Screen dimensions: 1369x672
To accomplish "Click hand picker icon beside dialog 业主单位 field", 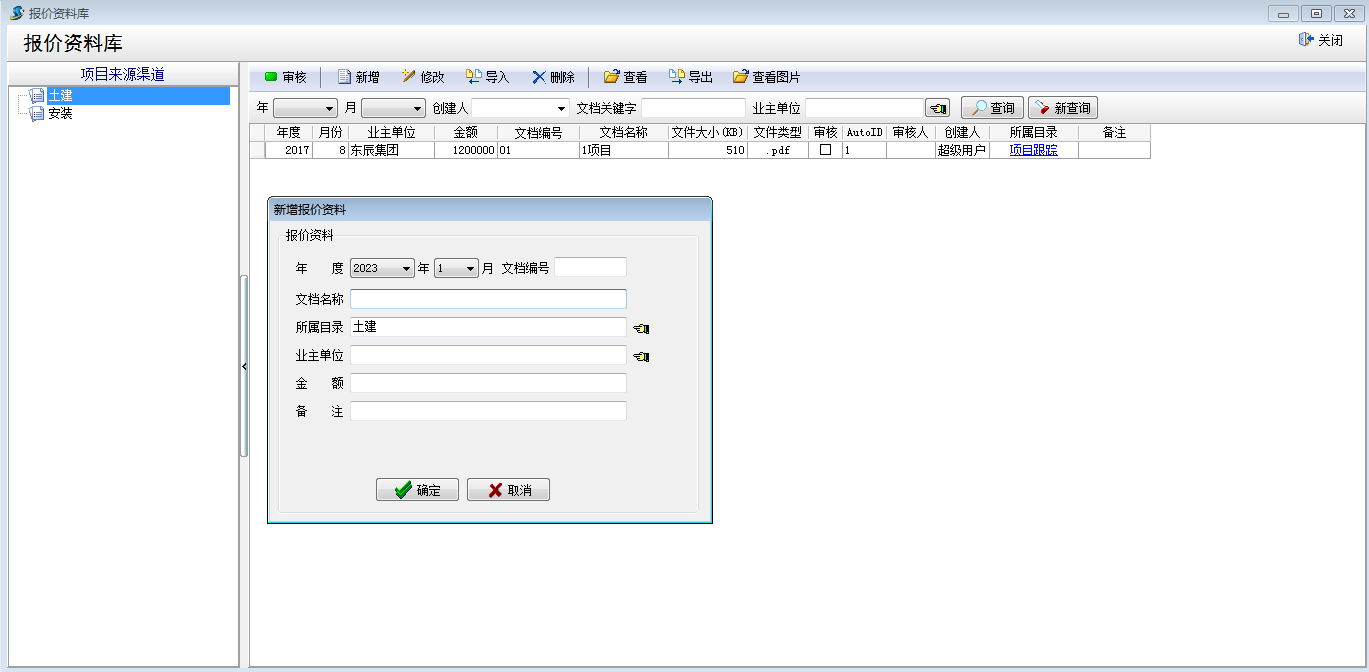I will click(641, 356).
